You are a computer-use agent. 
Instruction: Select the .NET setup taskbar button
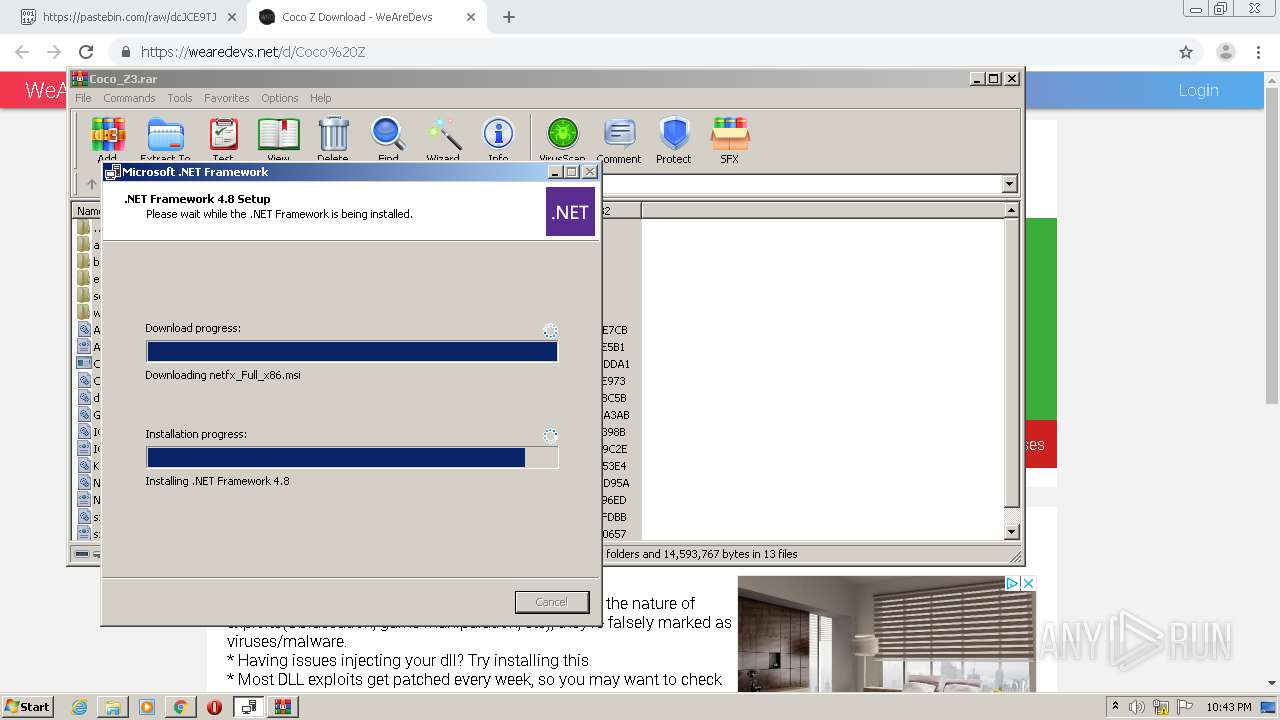click(x=248, y=707)
